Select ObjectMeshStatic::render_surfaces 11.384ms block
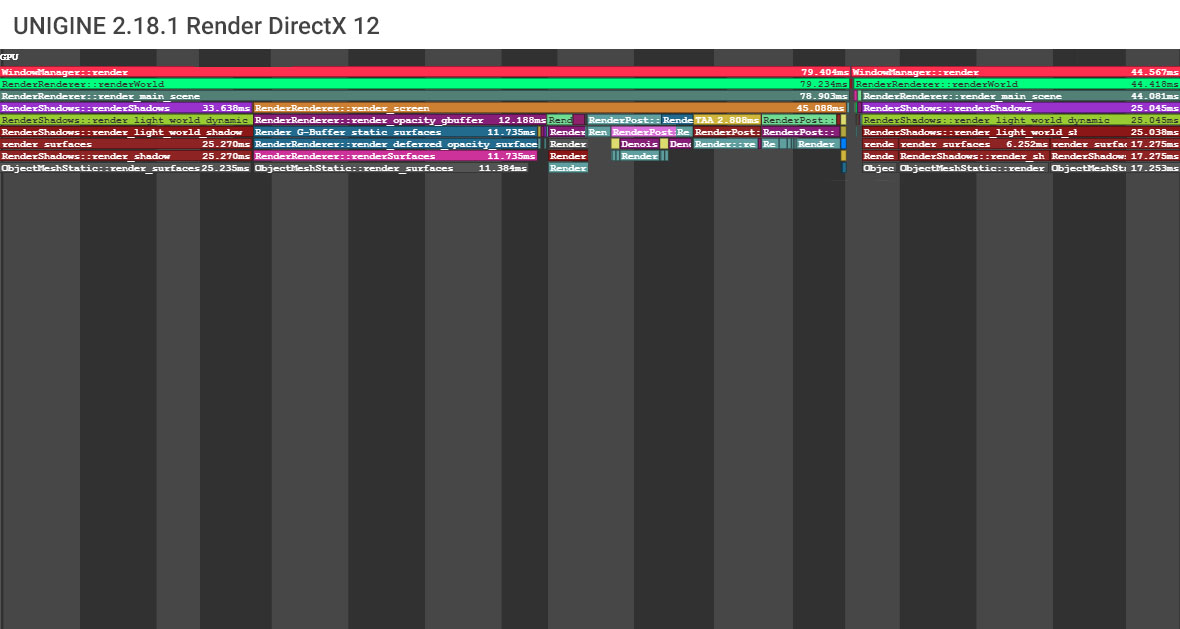Viewport: 1180px width, 629px height. (391, 169)
